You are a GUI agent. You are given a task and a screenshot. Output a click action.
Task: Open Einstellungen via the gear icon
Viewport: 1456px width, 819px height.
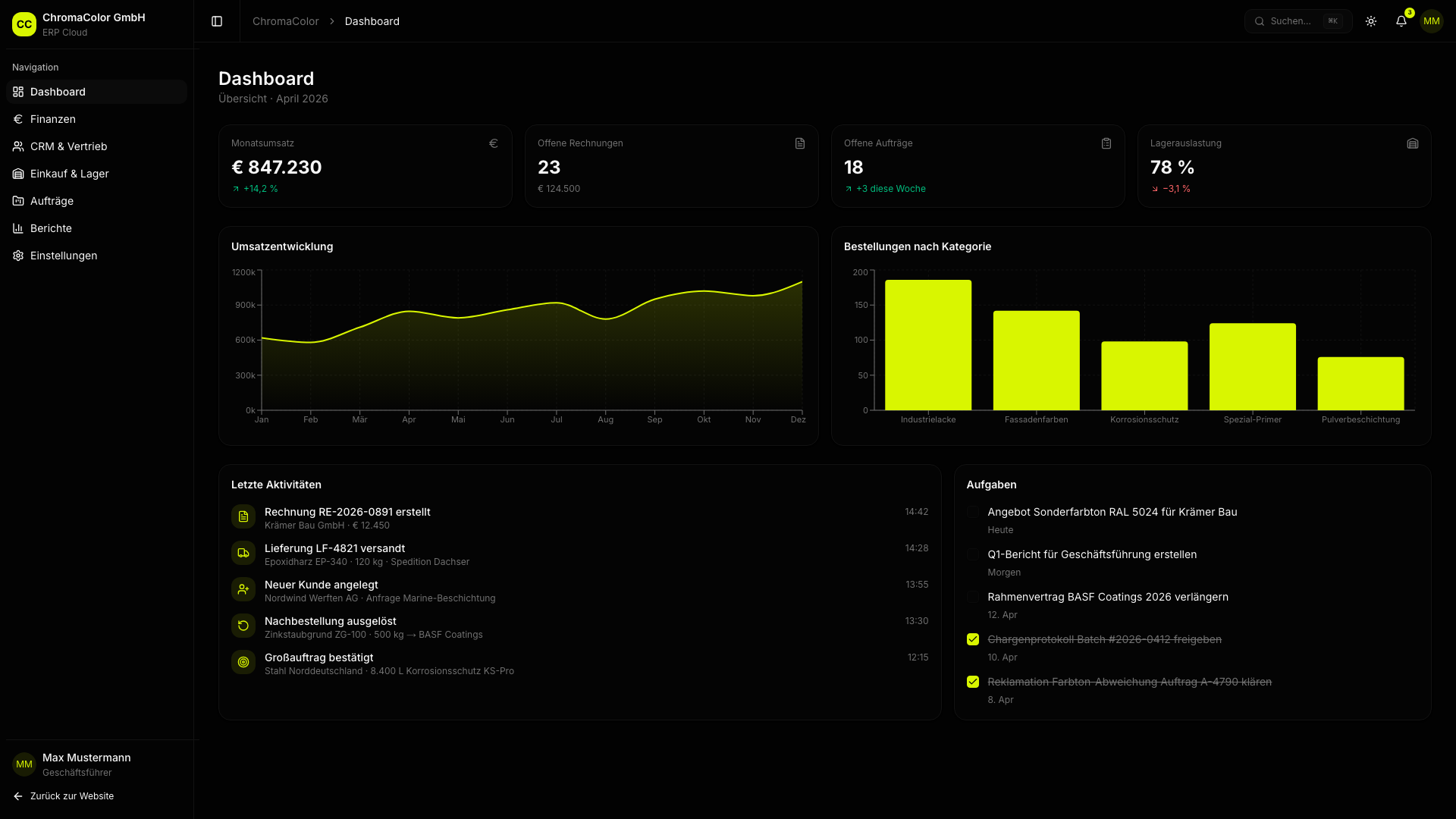click(63, 256)
